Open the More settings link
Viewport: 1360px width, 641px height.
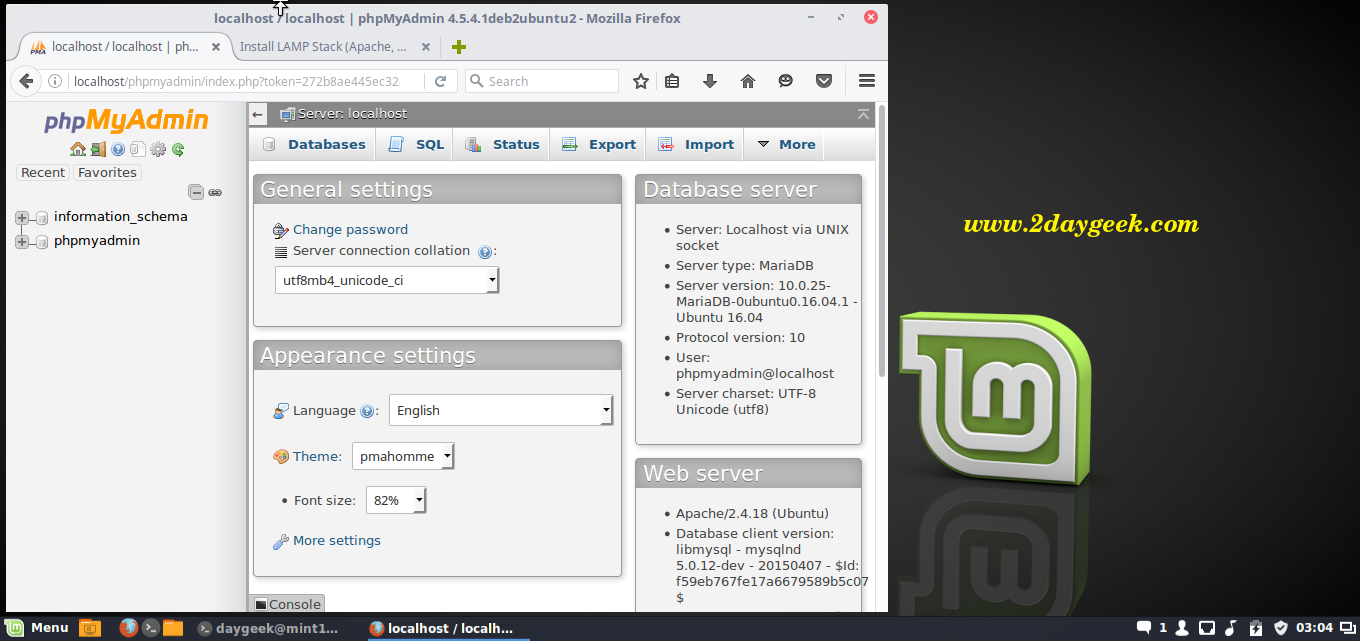pos(337,541)
